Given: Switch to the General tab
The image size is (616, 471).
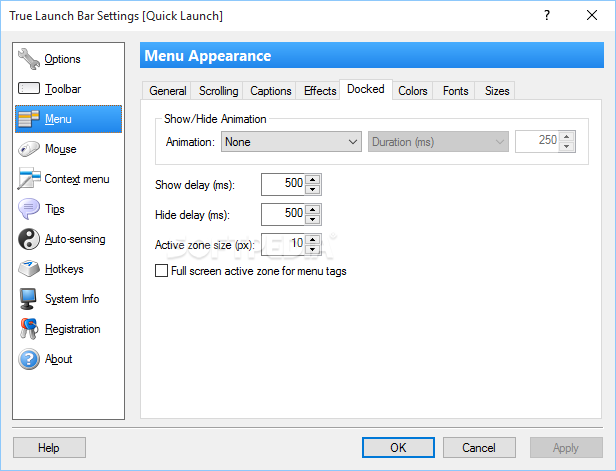Looking at the screenshot, I should (x=167, y=91).
